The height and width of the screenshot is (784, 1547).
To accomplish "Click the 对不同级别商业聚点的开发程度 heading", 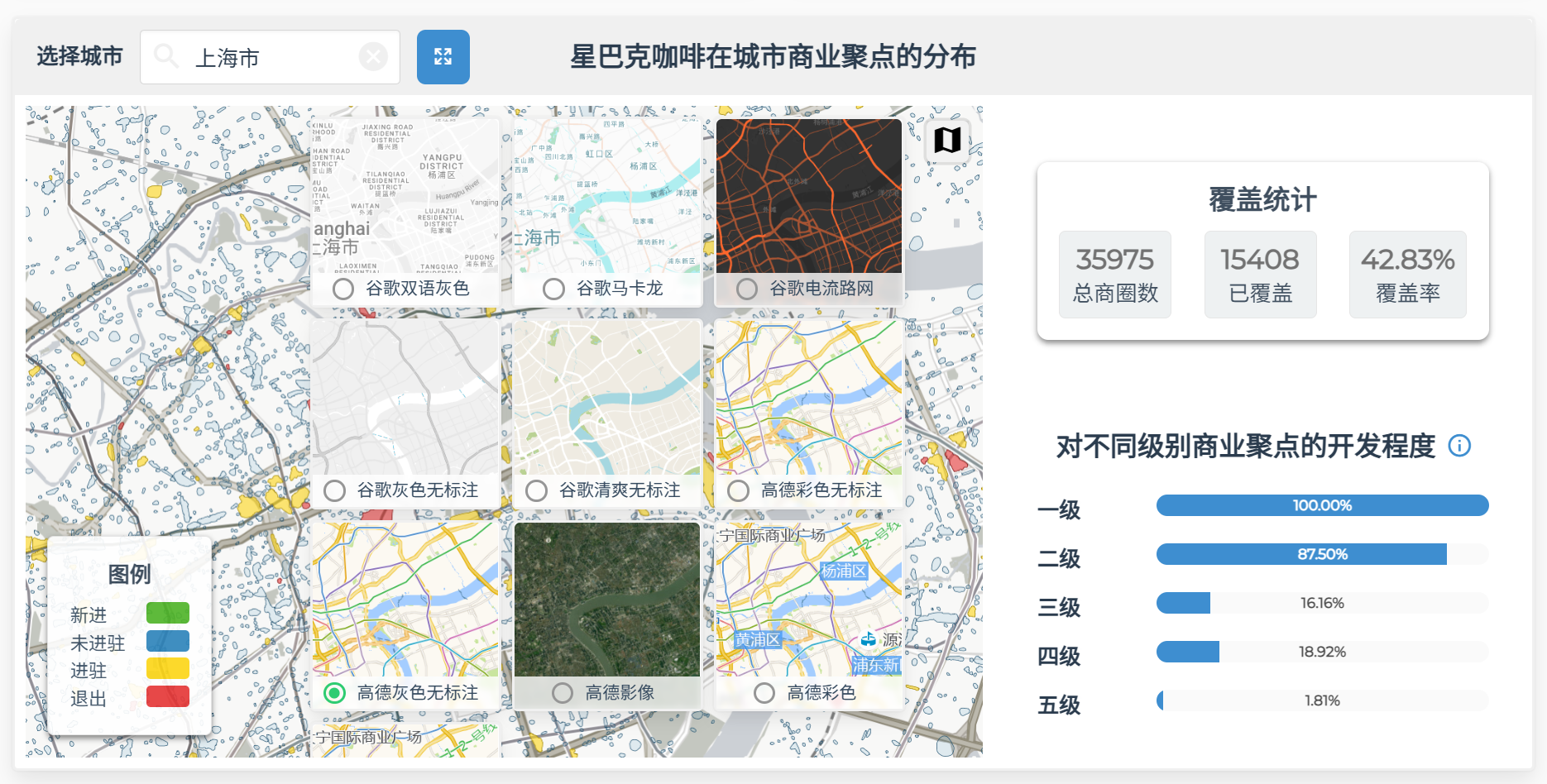I will point(1246,446).
